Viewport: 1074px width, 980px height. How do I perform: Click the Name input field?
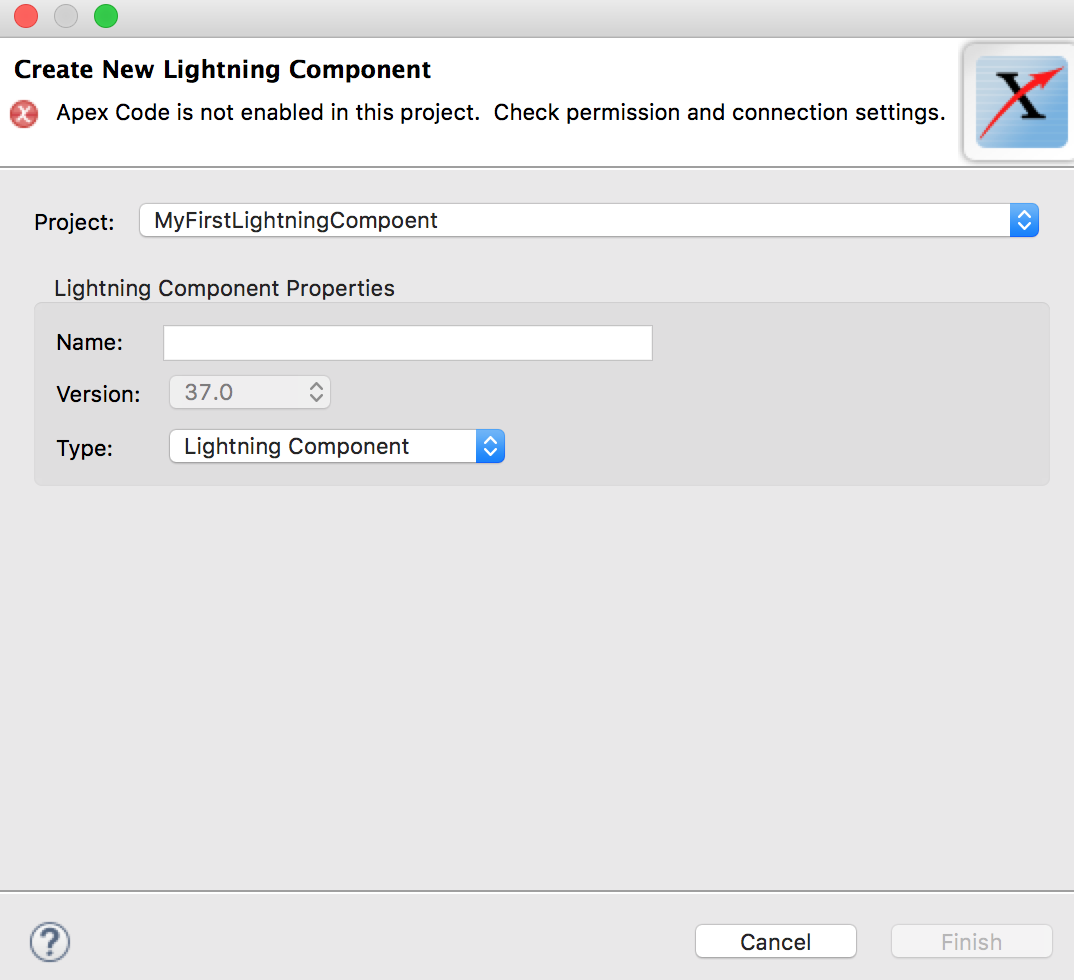[x=408, y=342]
